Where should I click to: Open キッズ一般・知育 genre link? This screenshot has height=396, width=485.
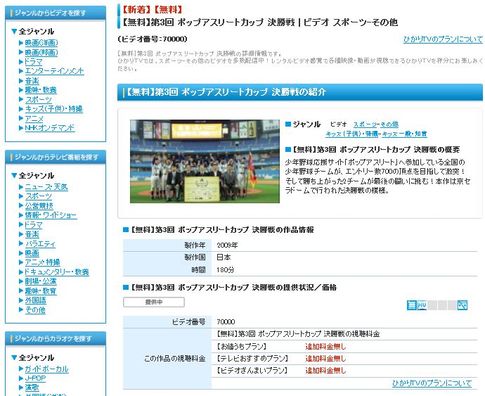pos(404,134)
